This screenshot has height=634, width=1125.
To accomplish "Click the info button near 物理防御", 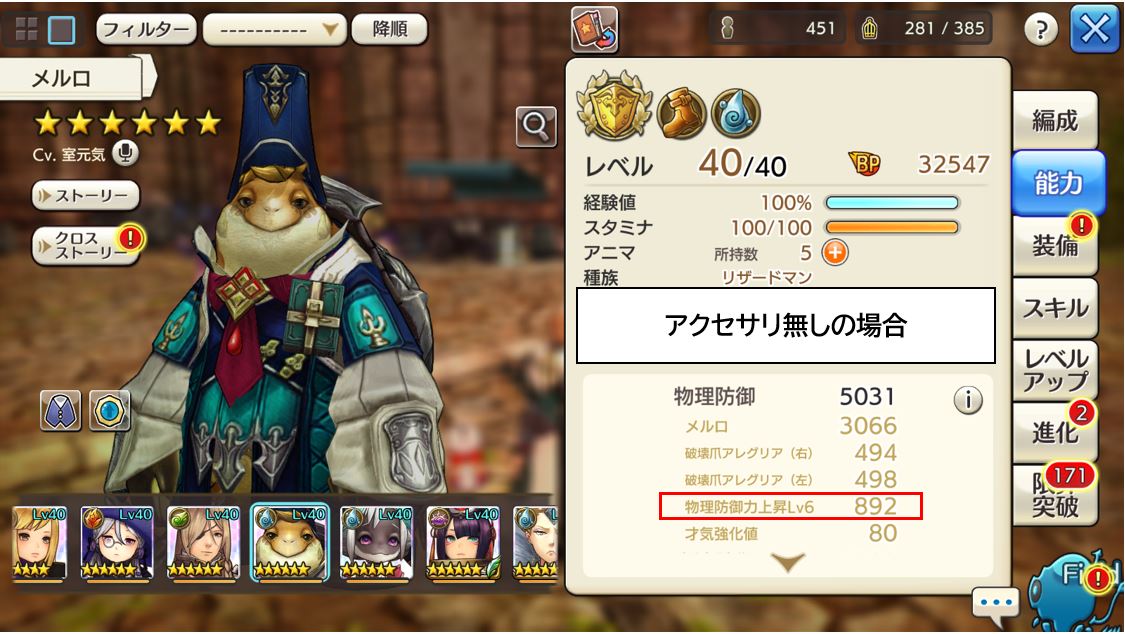I will click(967, 400).
